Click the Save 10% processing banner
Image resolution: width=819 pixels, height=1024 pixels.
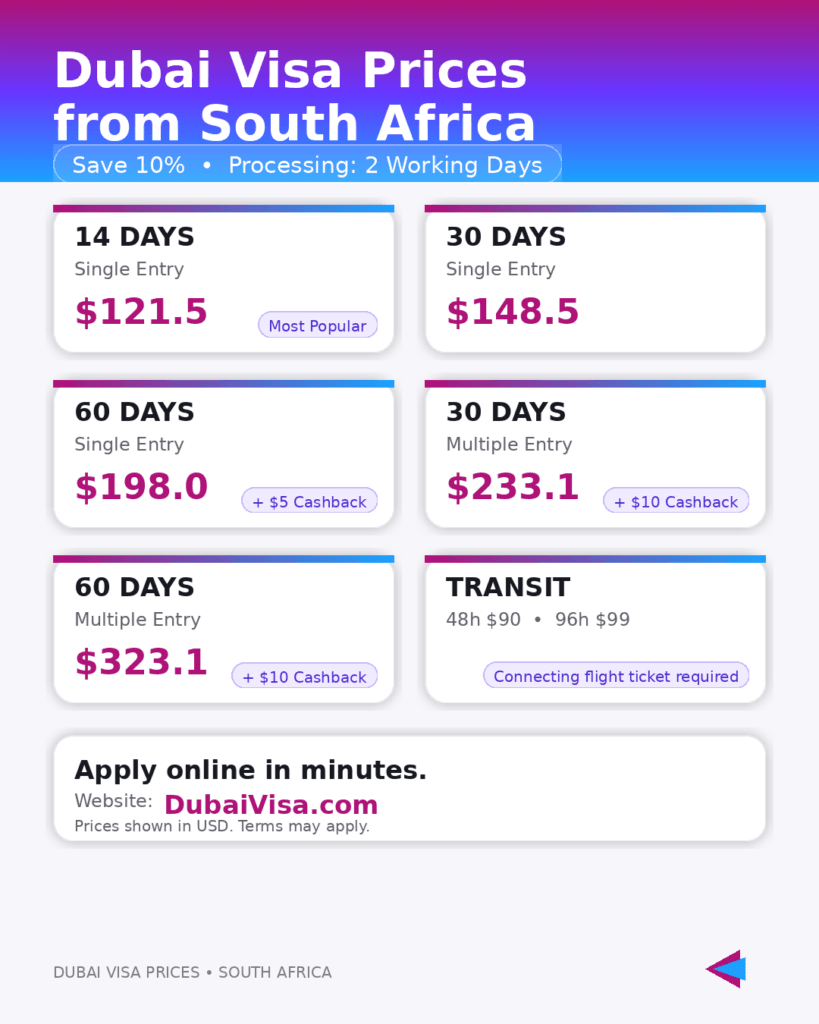(307, 165)
